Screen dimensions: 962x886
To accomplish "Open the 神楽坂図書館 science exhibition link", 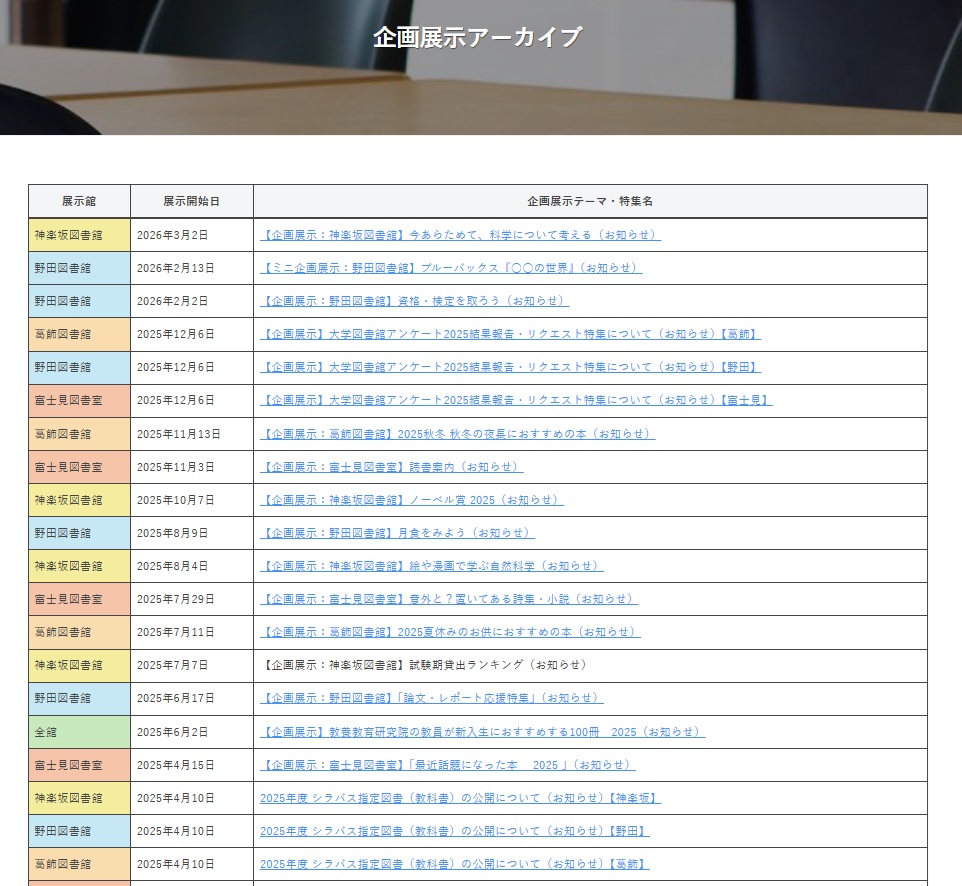I will [460, 235].
